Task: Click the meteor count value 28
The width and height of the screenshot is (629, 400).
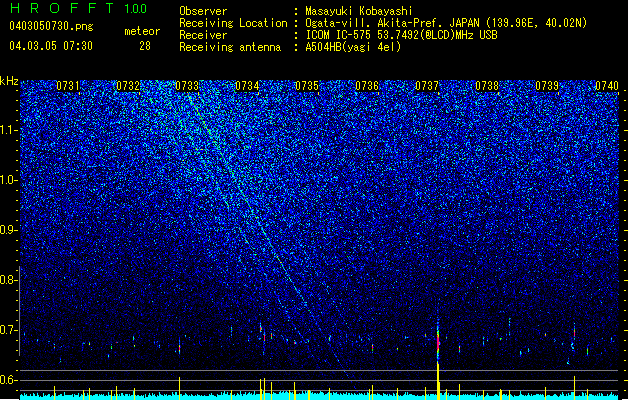Action: (145, 46)
